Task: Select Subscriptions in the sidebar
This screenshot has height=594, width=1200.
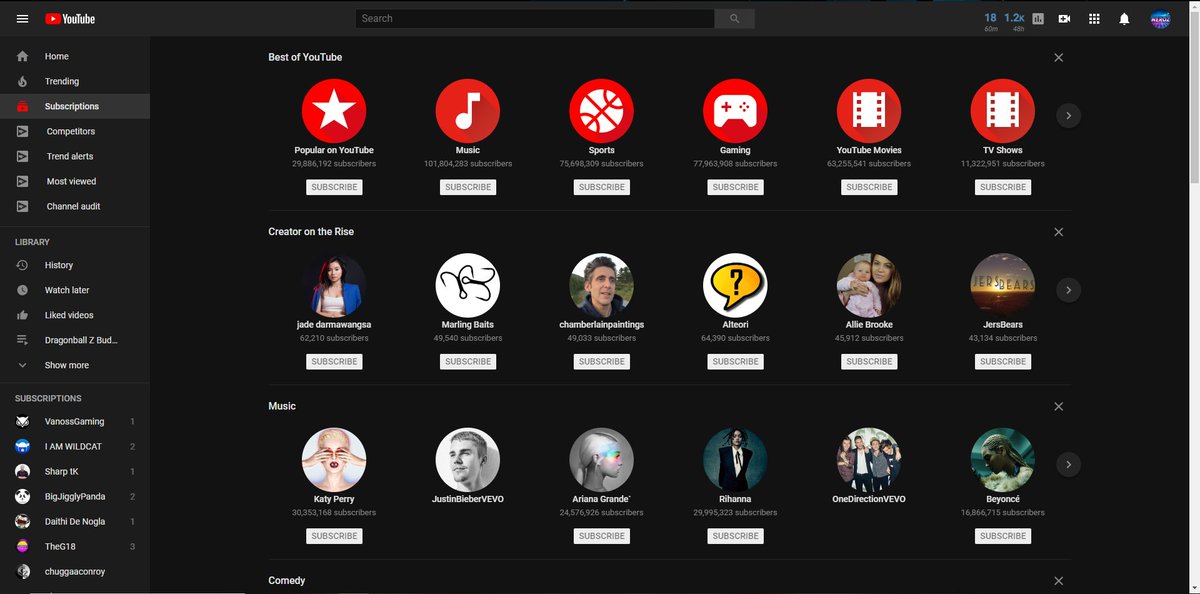Action: (x=75, y=106)
